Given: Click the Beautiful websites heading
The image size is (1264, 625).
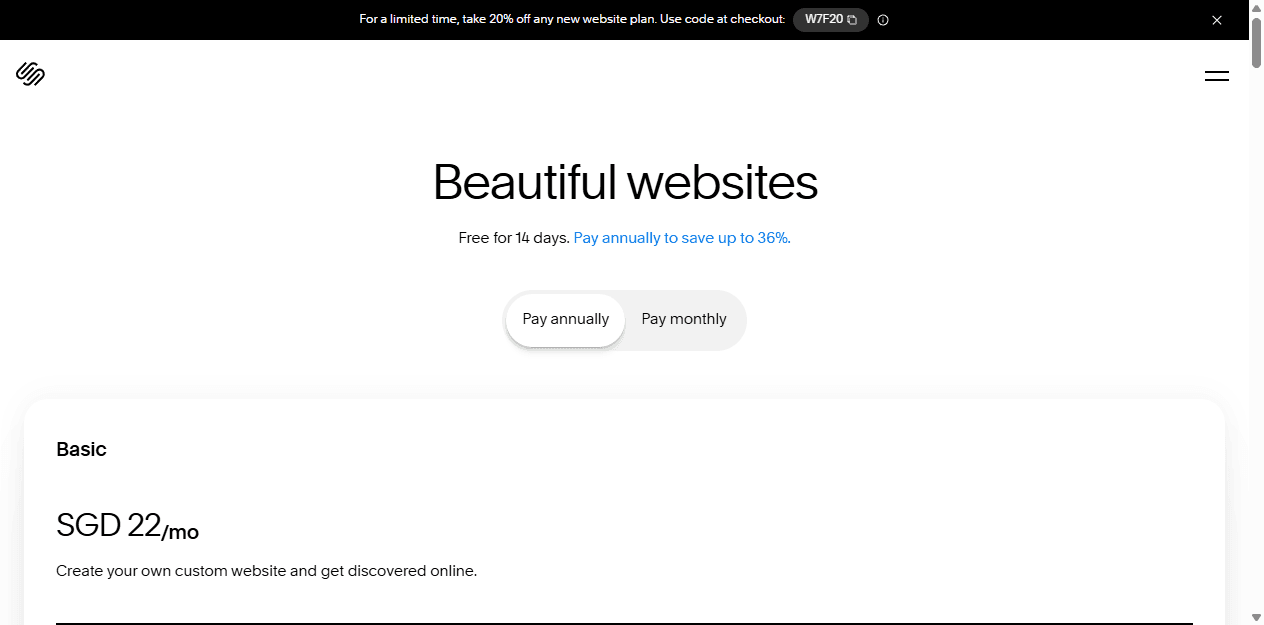Looking at the screenshot, I should click(625, 182).
